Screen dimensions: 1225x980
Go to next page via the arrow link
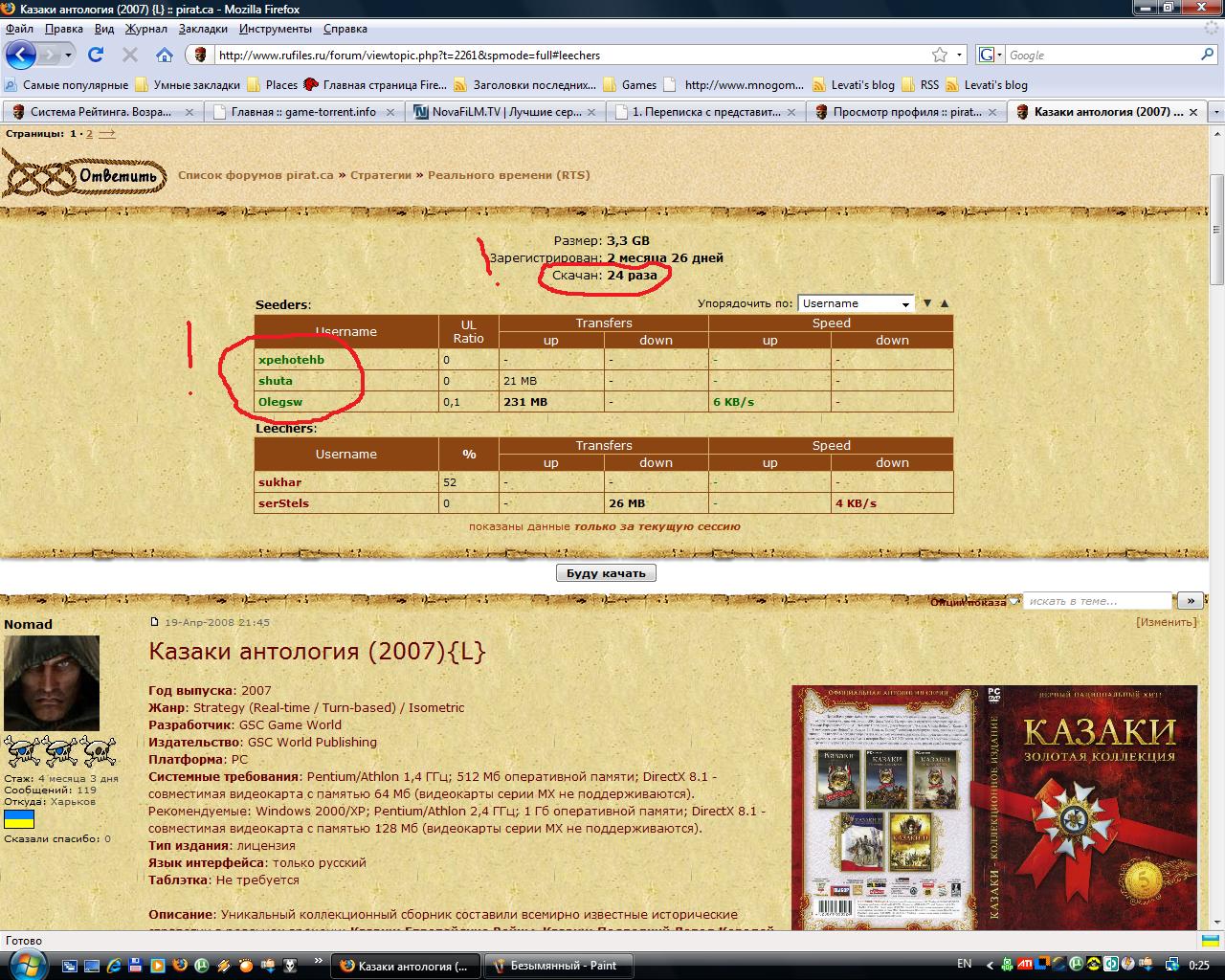[x=107, y=134]
